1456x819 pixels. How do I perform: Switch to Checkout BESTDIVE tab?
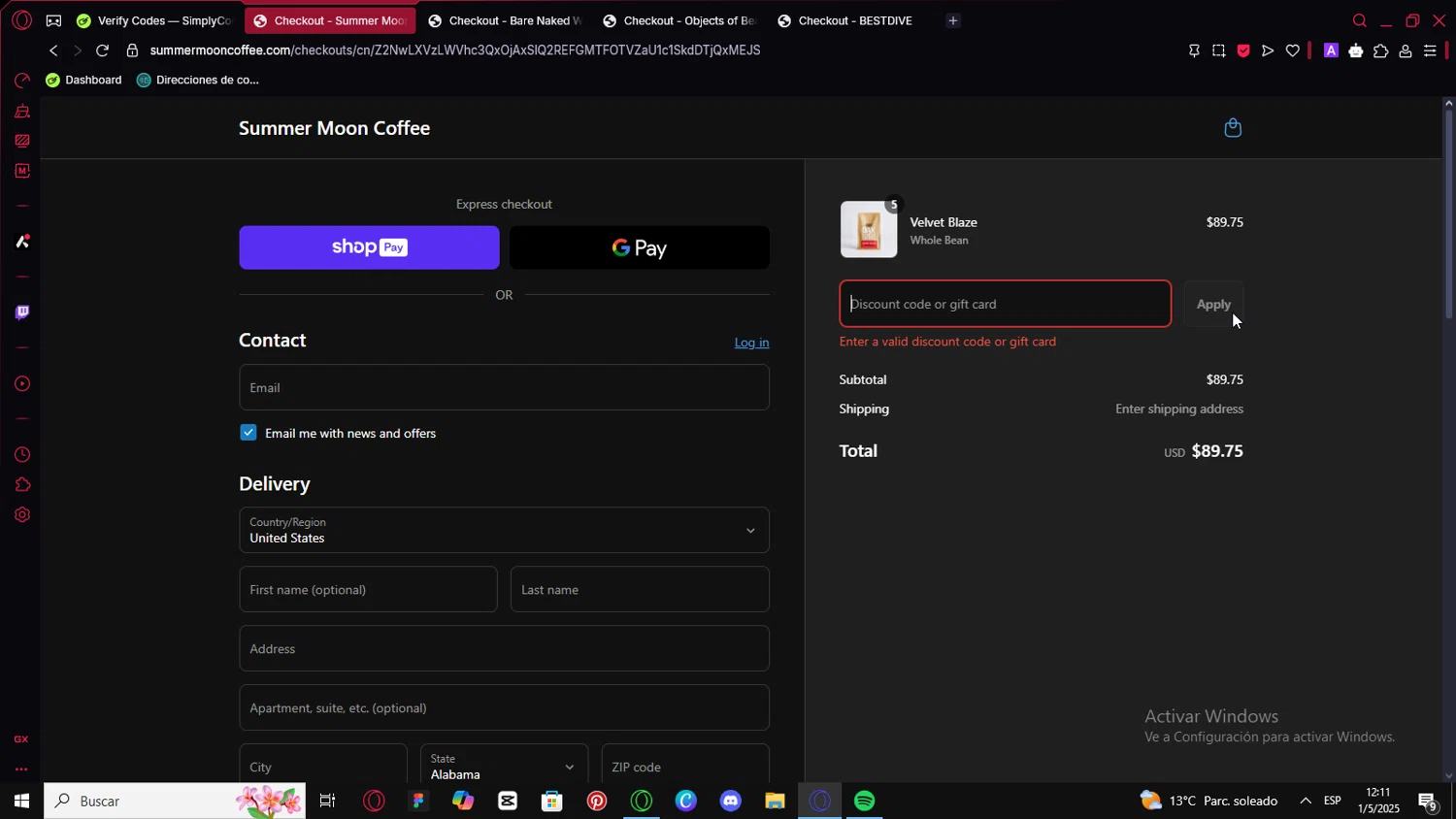[x=854, y=20]
